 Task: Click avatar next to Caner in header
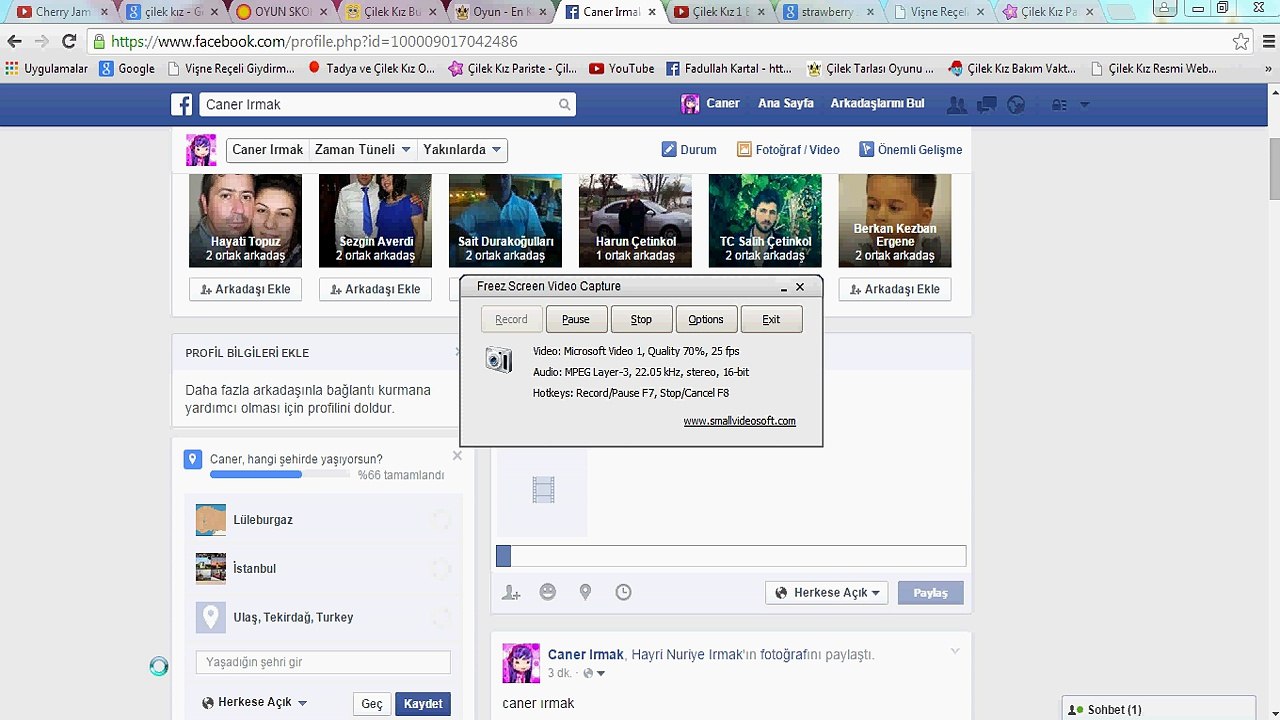(690, 104)
